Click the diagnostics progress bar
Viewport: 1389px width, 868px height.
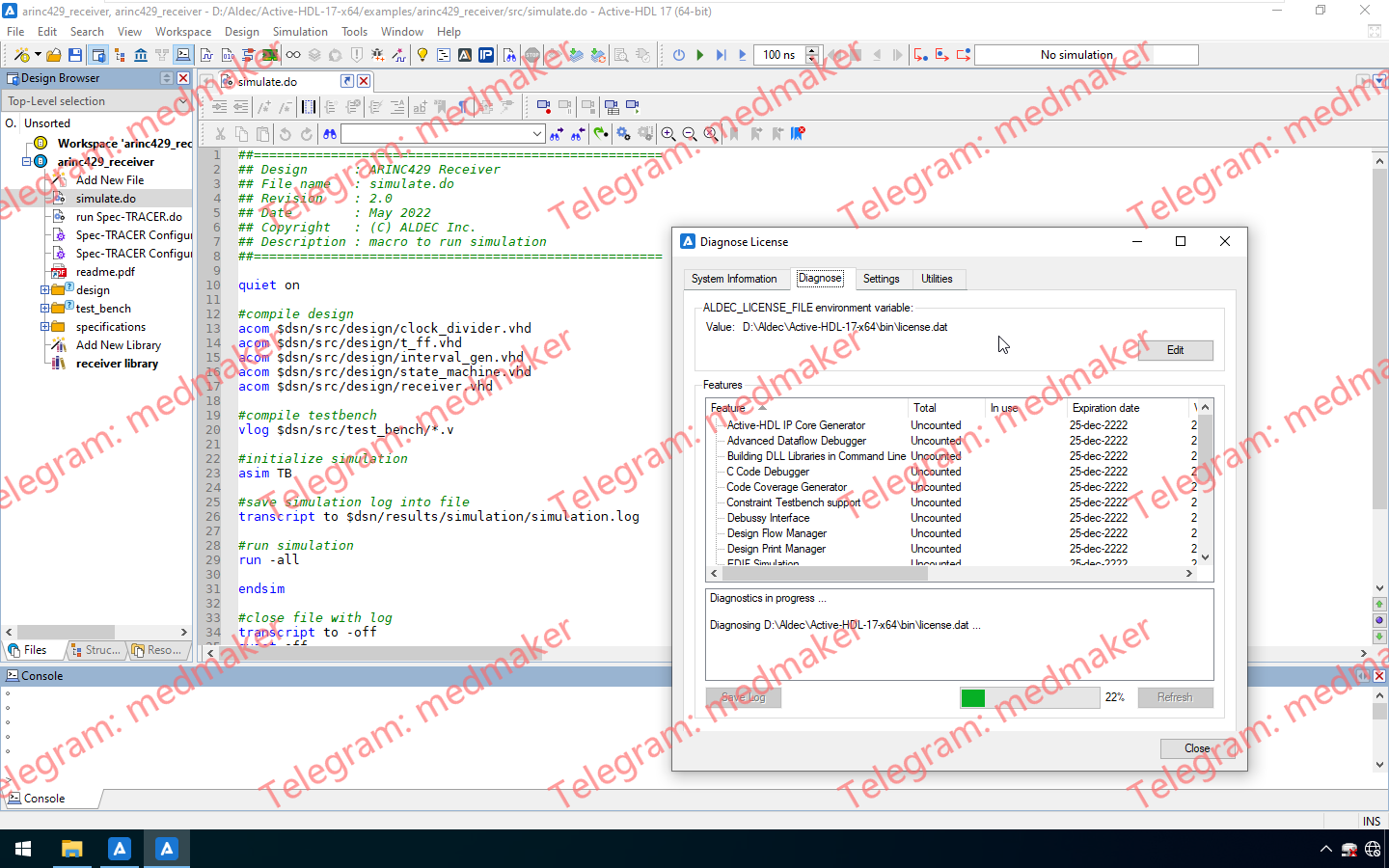pos(1029,697)
